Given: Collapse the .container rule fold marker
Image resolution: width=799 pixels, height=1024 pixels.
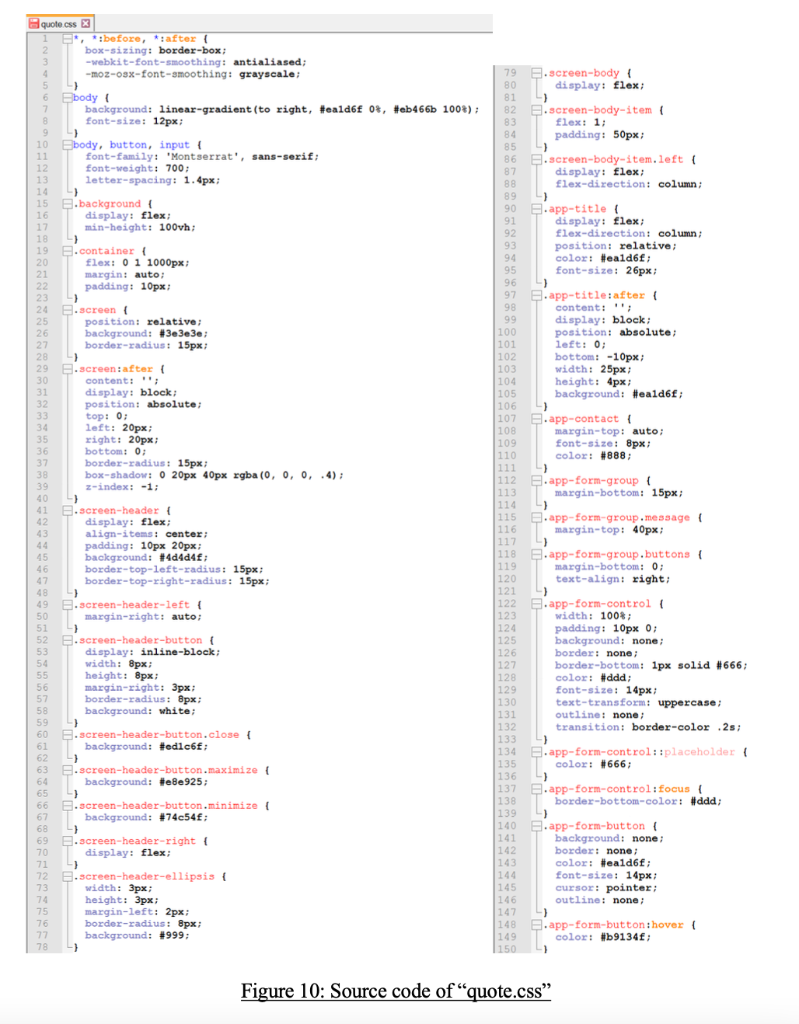Looking at the screenshot, I should click(67, 251).
